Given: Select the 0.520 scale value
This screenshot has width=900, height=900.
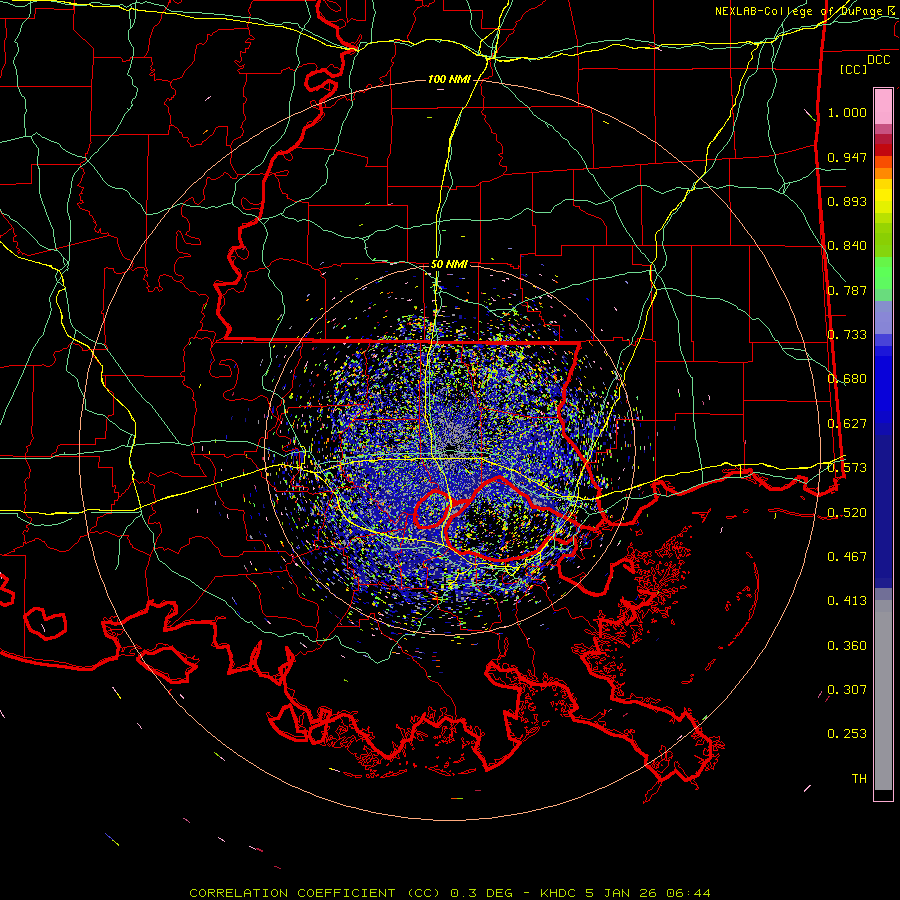Looking at the screenshot, I should 847,513.
